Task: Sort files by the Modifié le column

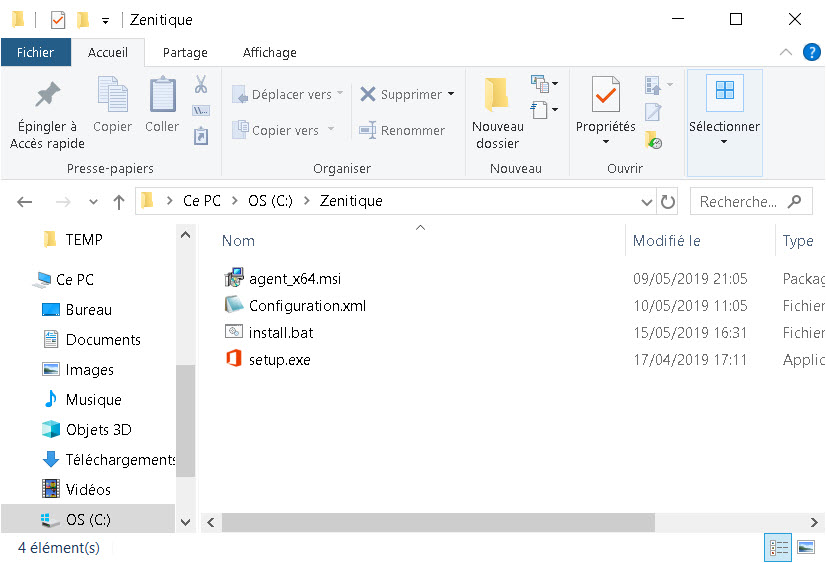Action: click(667, 241)
